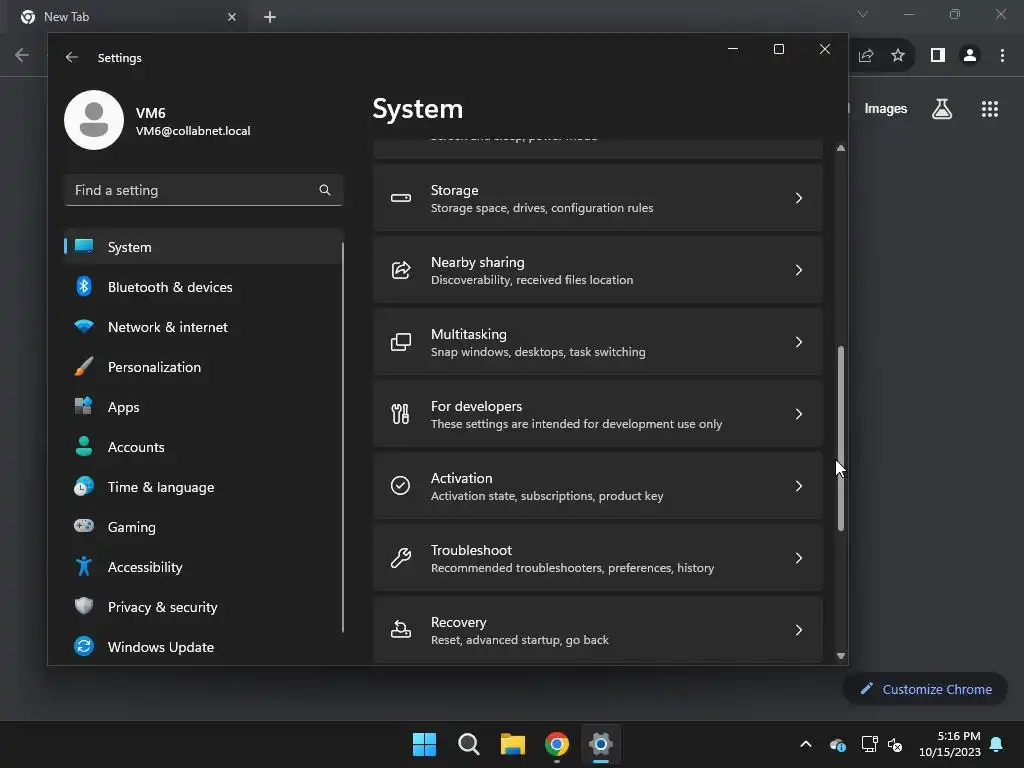The image size is (1024, 768).
Task: Open Time & language settings
Action: pos(203,487)
